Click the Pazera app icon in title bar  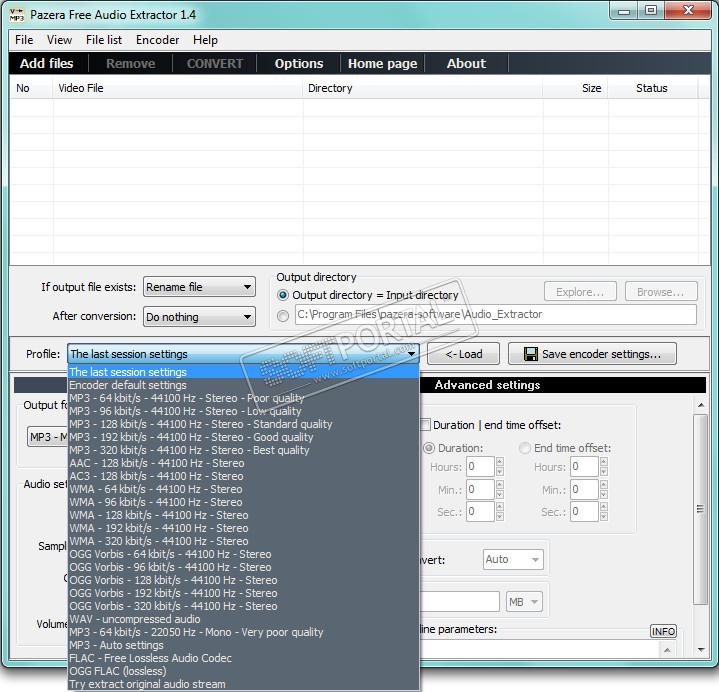click(x=17, y=15)
